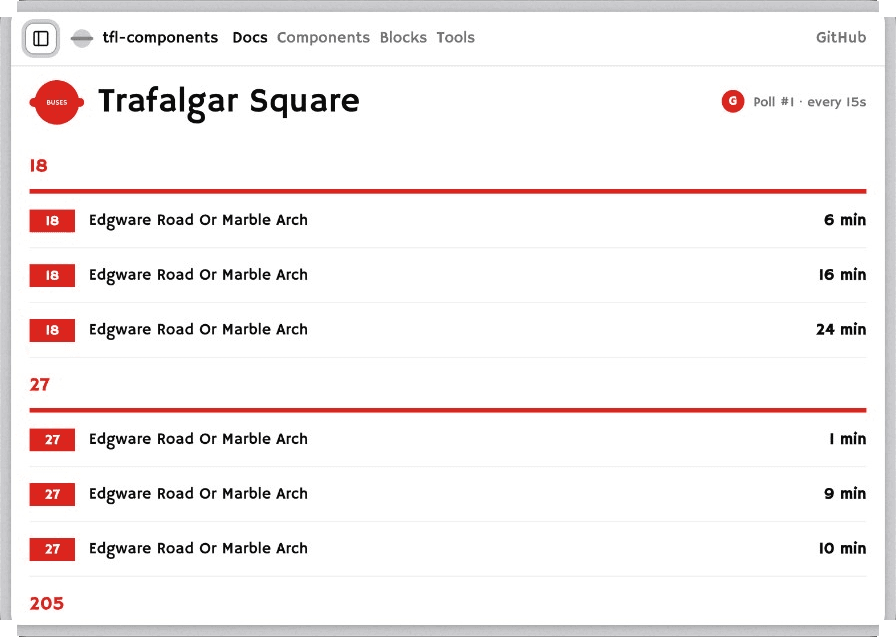Select Edgware Road destination in 16 min row
The height and width of the screenshot is (637, 896).
198,275
